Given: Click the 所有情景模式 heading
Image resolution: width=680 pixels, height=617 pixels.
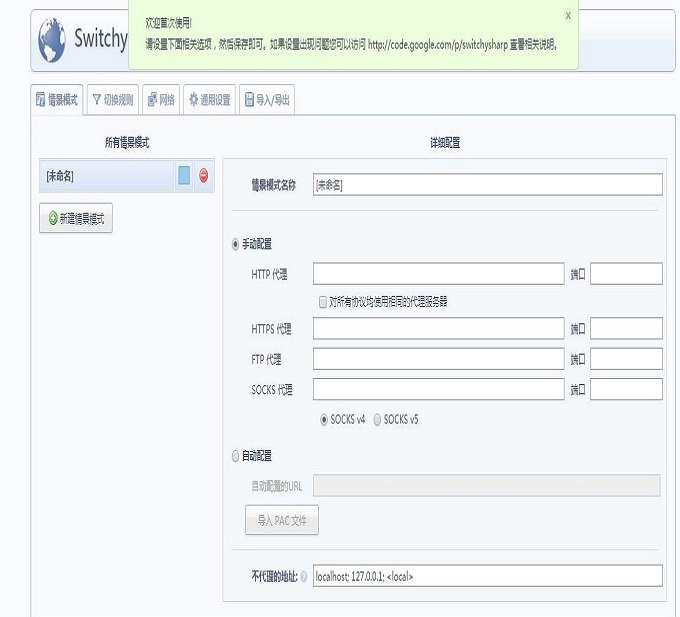Looking at the screenshot, I should (x=127, y=143).
